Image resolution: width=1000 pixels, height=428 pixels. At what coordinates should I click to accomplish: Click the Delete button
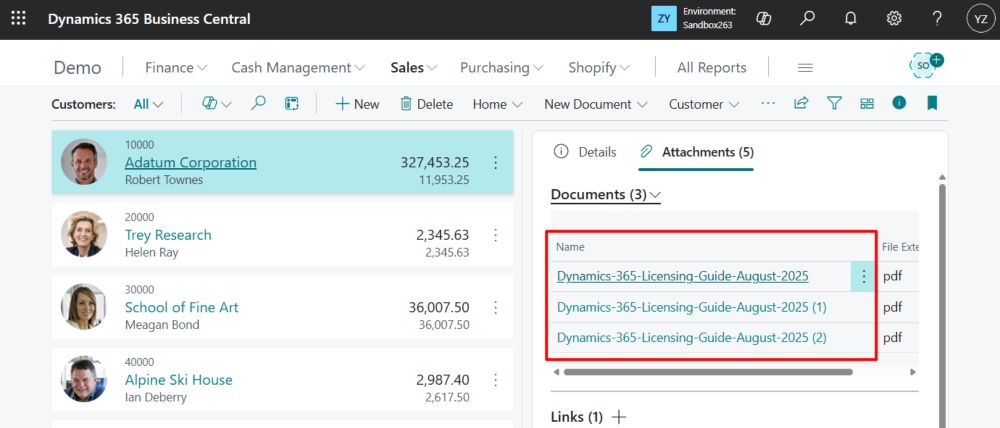(426, 104)
